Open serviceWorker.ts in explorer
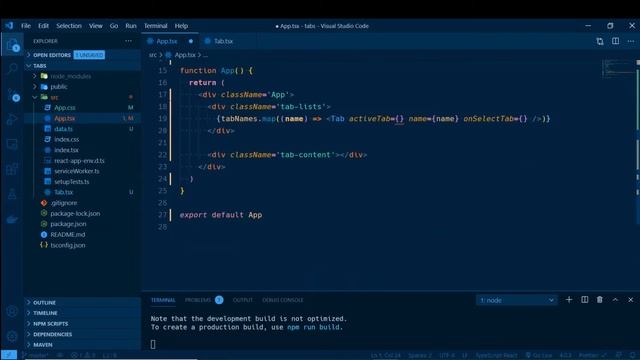The image size is (640, 360). 76,171
